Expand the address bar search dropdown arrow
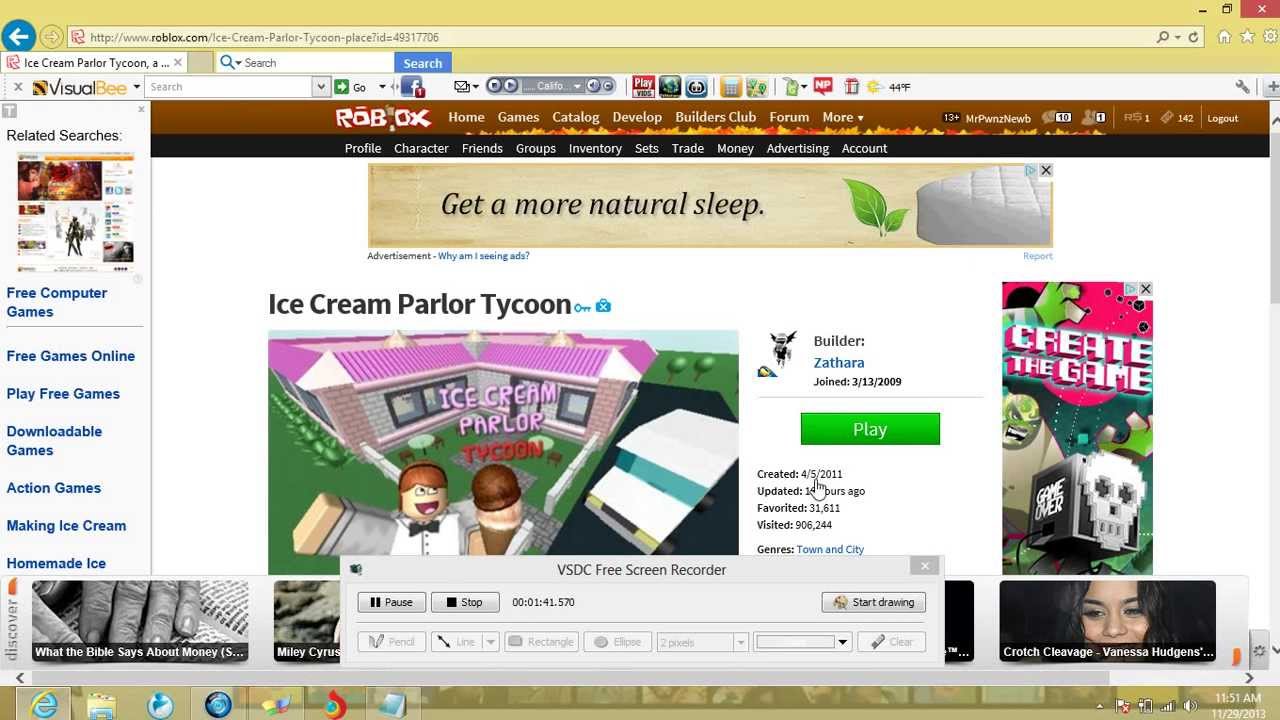This screenshot has height=720, width=1280. click(1178, 37)
